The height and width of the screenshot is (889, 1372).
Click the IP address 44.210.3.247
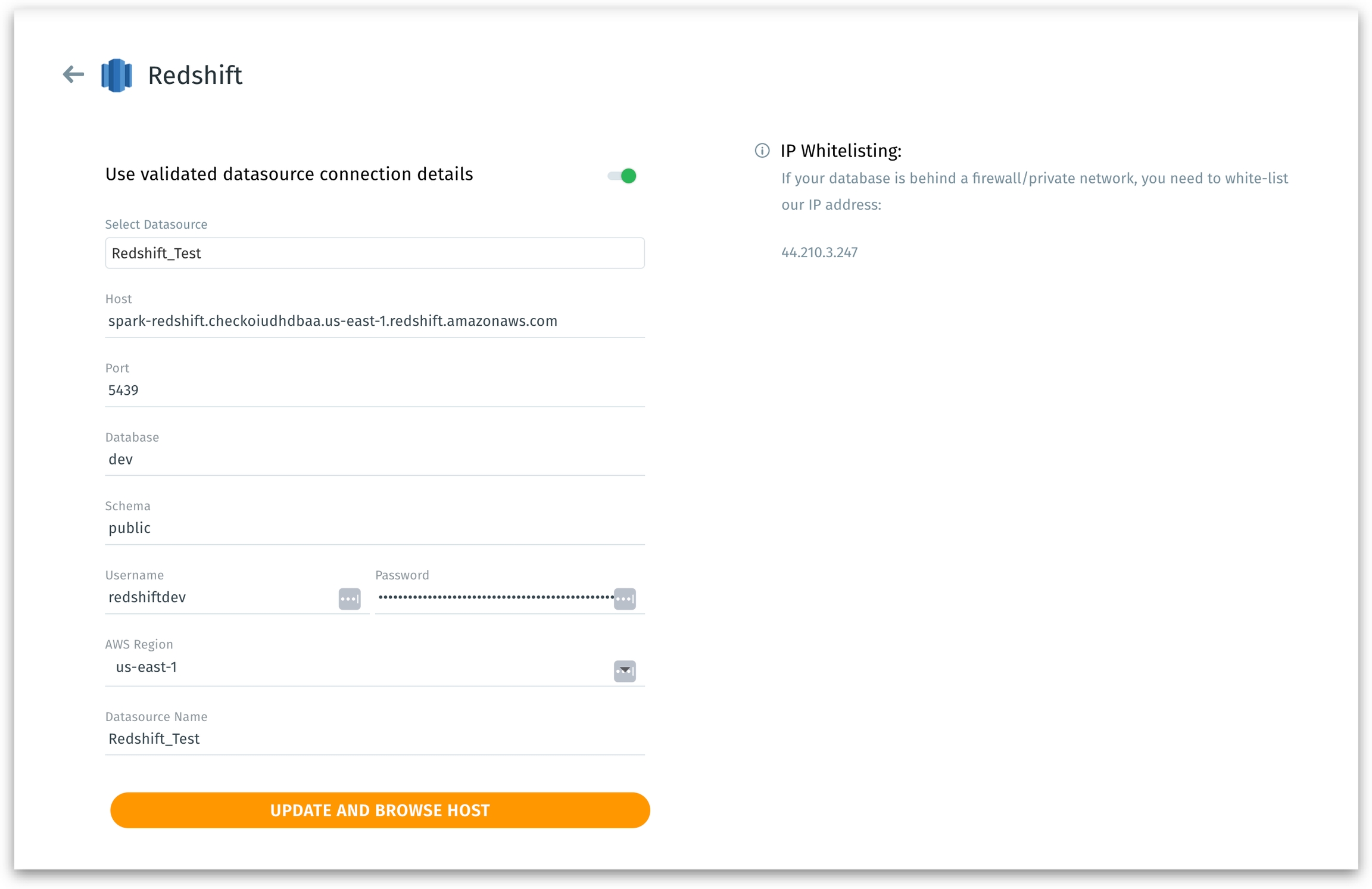pos(819,252)
